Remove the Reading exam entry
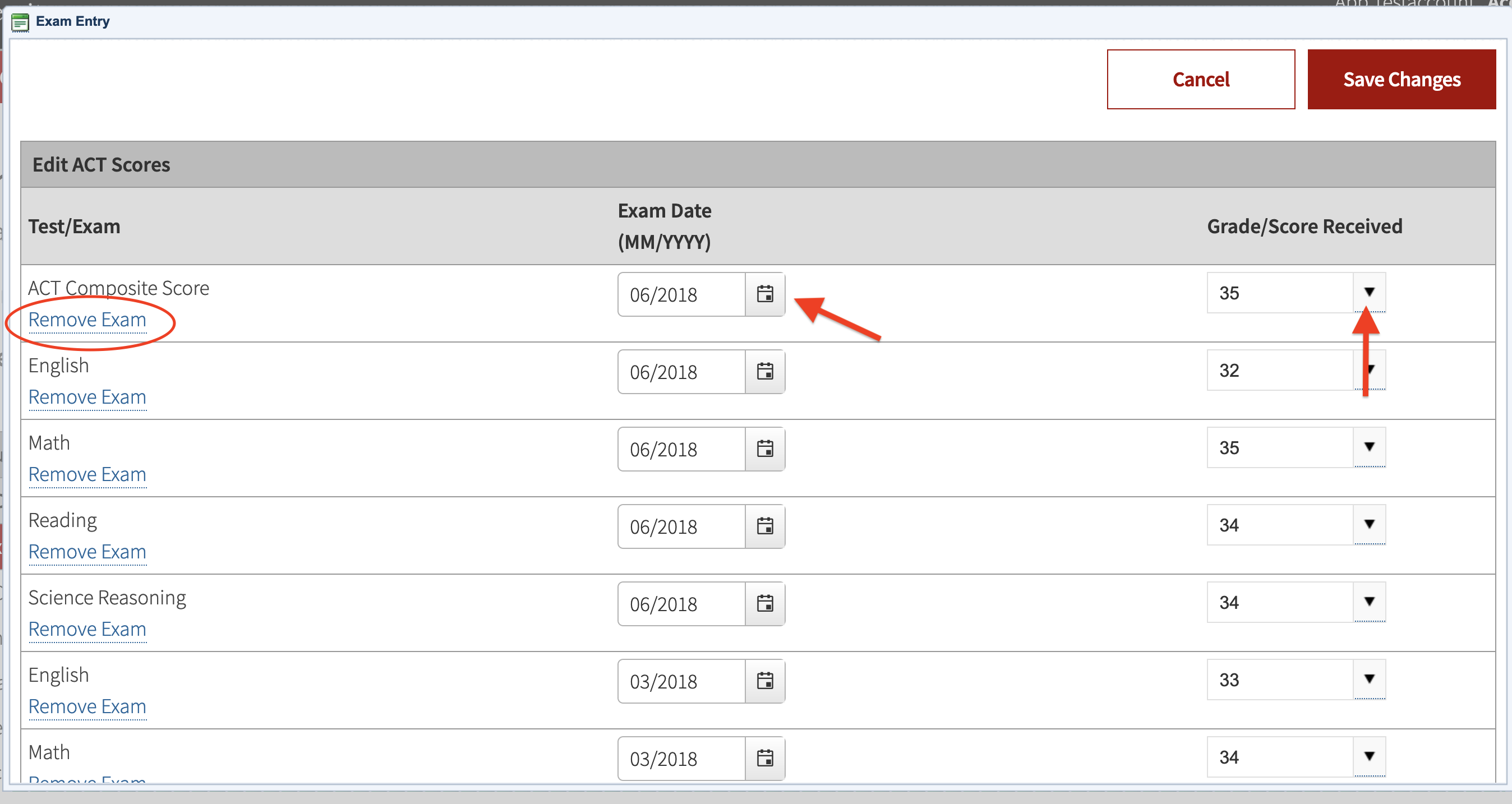1512x804 pixels. click(87, 552)
